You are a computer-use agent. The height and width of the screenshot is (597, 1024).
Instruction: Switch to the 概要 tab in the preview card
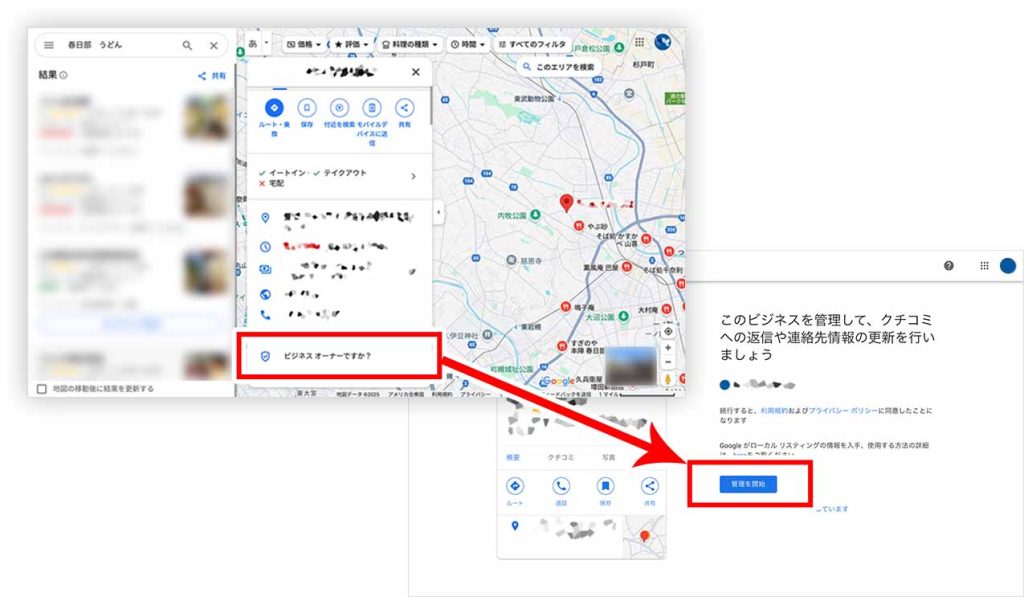tap(513, 457)
